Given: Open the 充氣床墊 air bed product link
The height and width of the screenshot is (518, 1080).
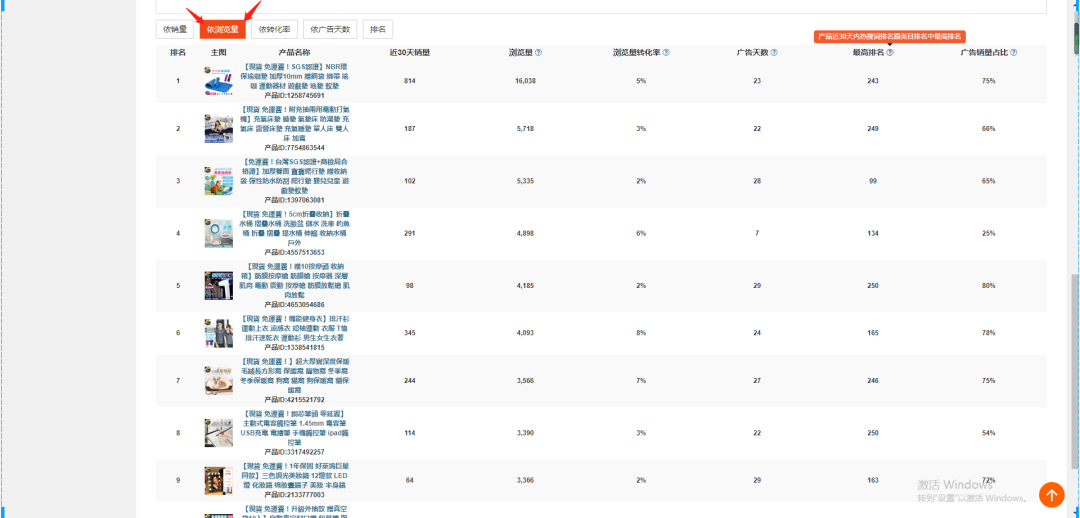Looking at the screenshot, I should (x=295, y=124).
